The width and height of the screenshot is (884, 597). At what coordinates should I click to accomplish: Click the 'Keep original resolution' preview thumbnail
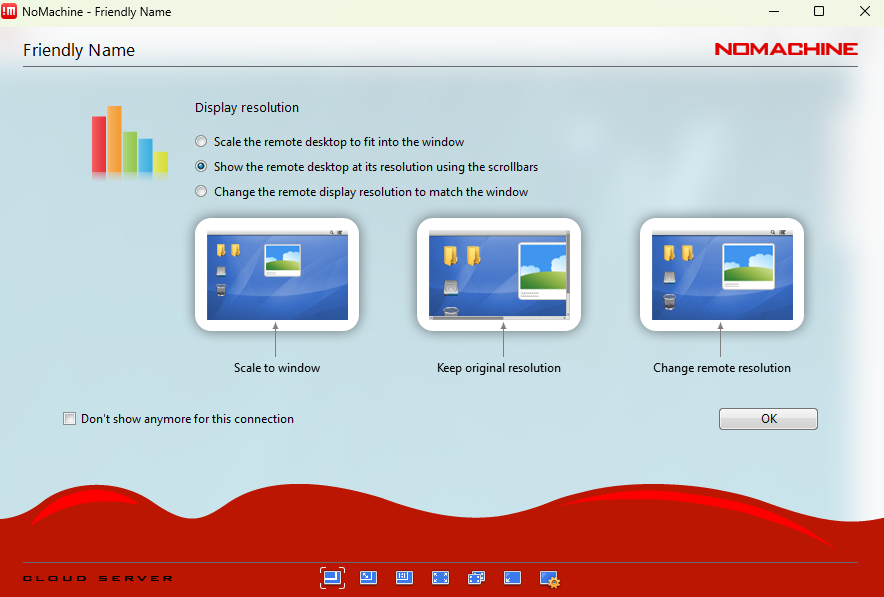click(499, 275)
